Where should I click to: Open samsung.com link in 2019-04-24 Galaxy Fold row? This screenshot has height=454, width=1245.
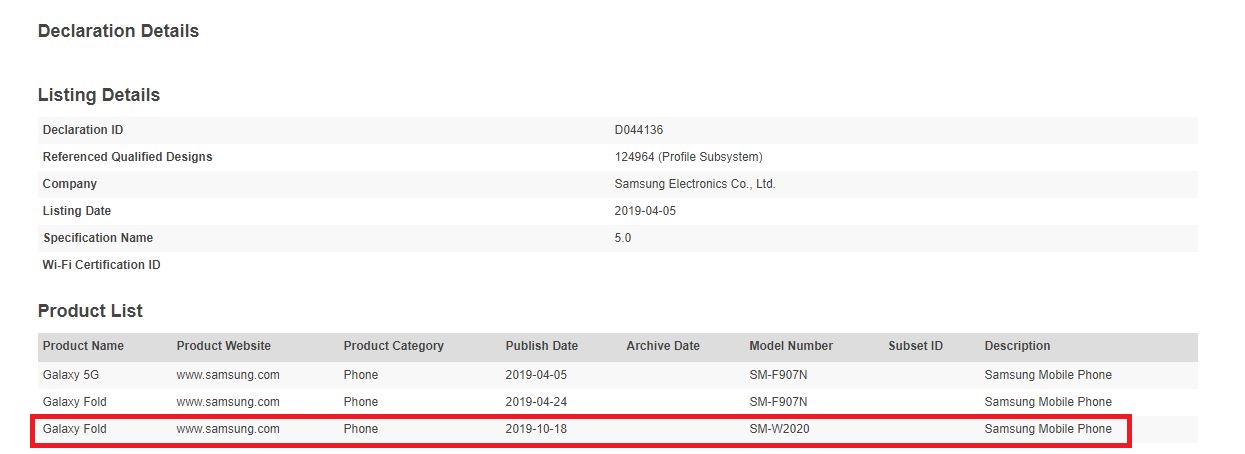227,402
